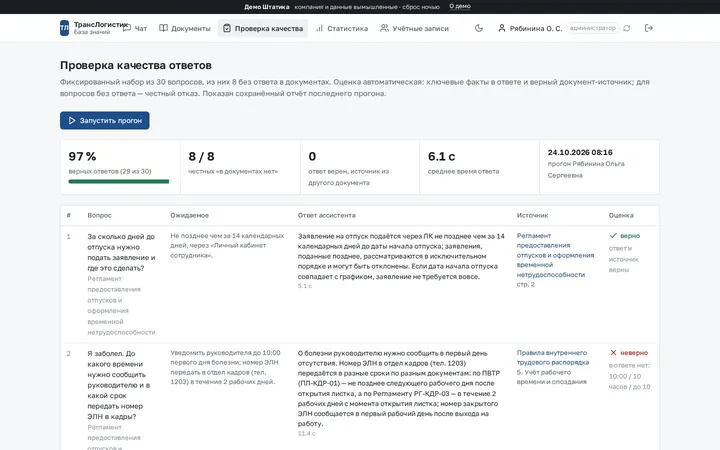Click row number 1 in the table
The width and height of the screenshot is (720, 450).
tap(68, 236)
